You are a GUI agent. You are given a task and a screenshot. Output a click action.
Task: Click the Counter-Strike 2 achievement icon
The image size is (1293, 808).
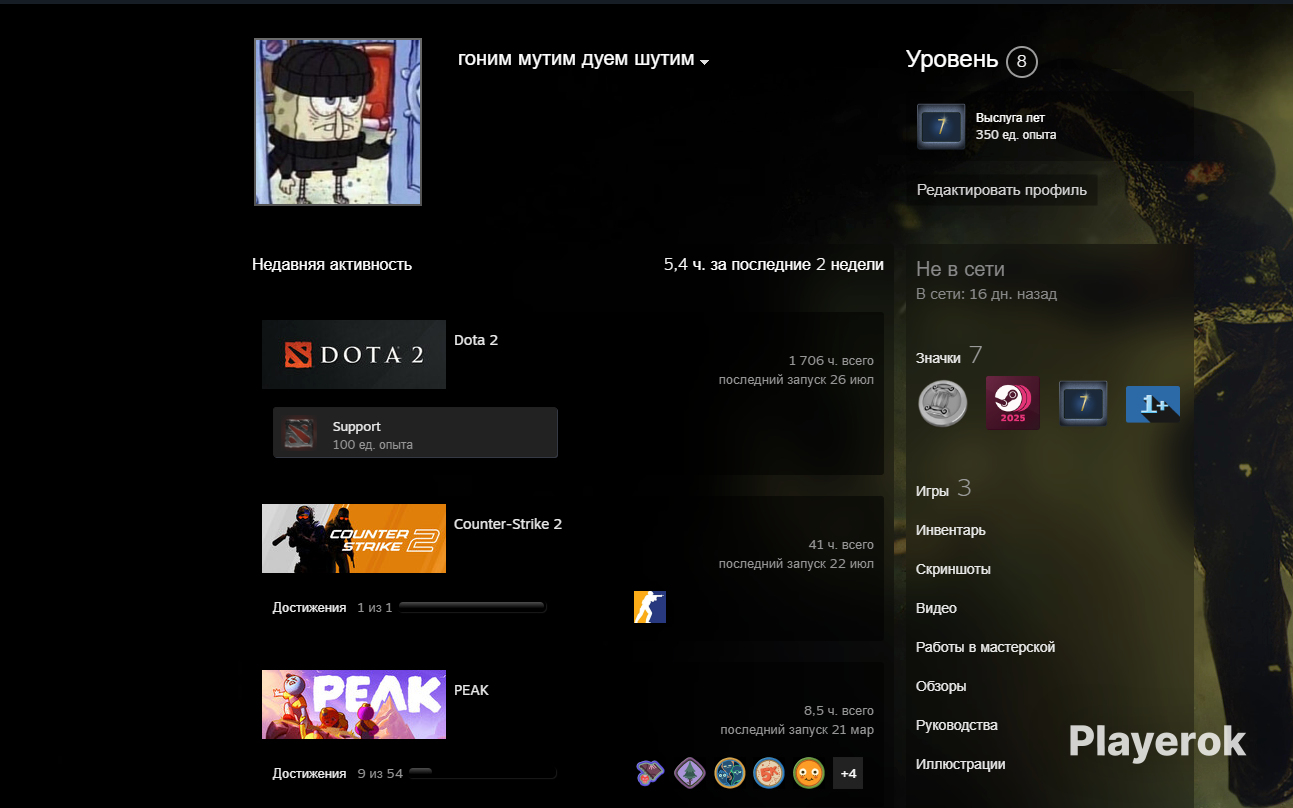pos(650,607)
